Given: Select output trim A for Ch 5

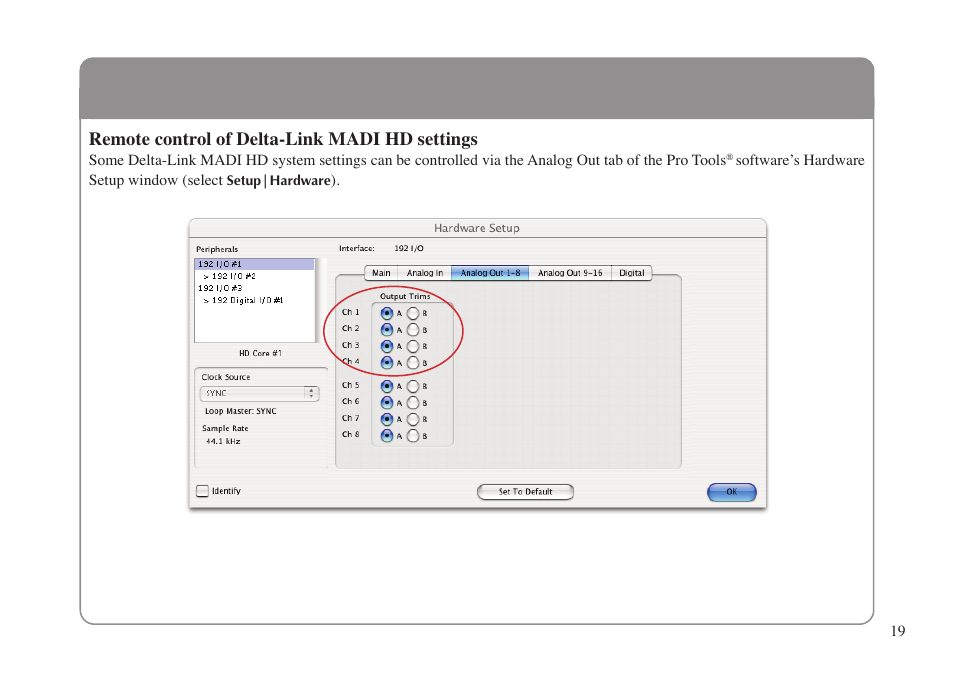Looking at the screenshot, I should (x=386, y=386).
